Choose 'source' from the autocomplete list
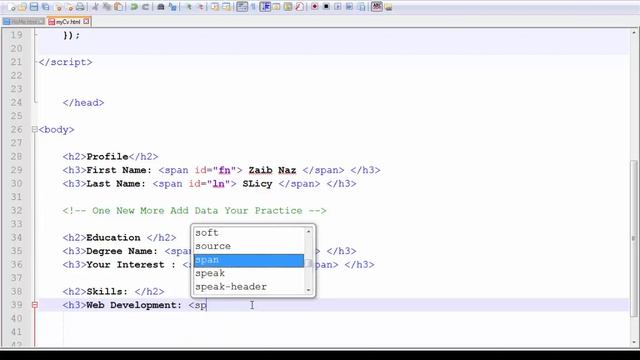Viewport: 640px width, 360px height. pyautogui.click(x=249, y=246)
